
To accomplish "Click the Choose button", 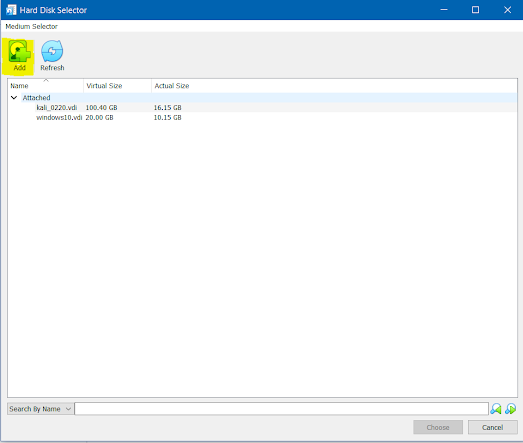I will tap(438, 427).
